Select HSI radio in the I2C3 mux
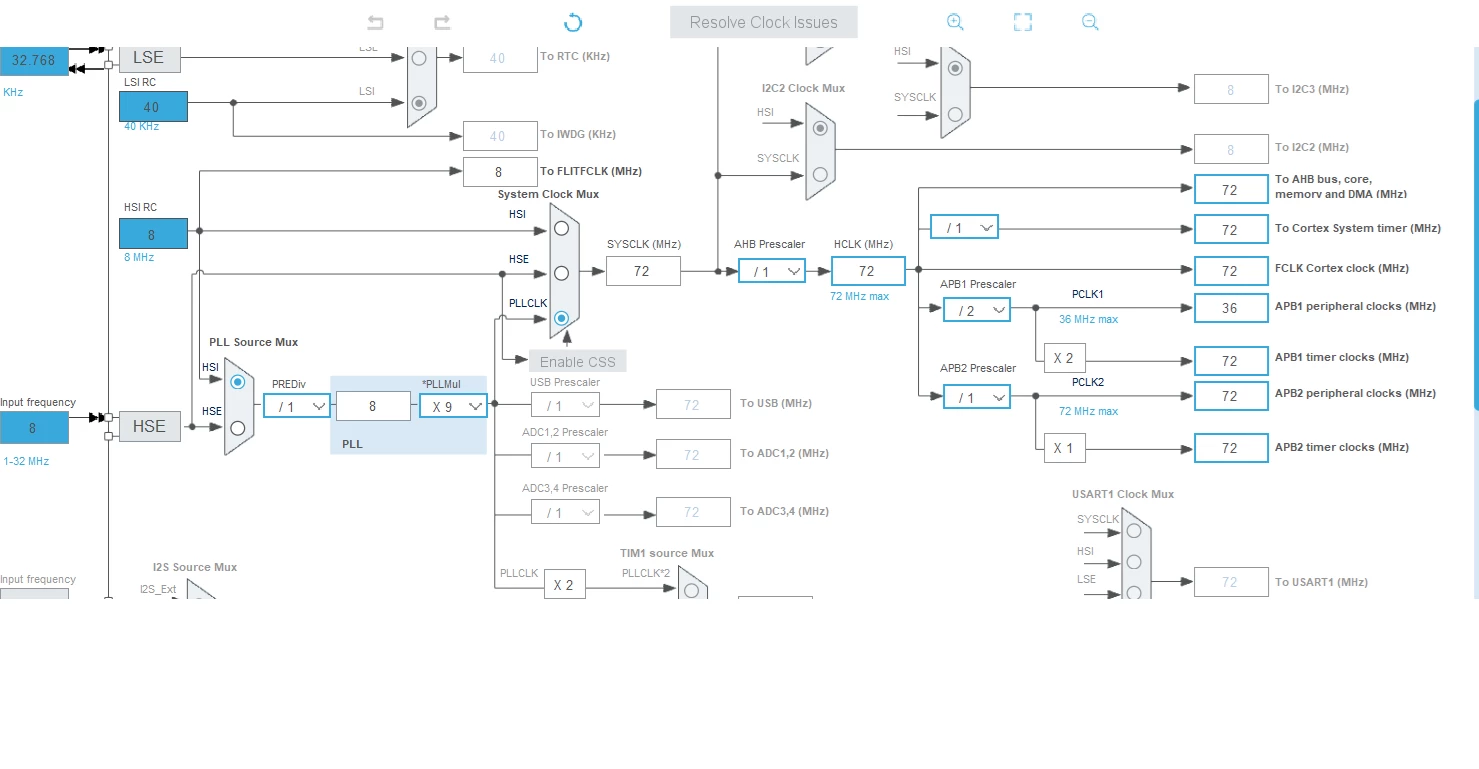This screenshot has height=769, width=1479. pyautogui.click(x=955, y=68)
